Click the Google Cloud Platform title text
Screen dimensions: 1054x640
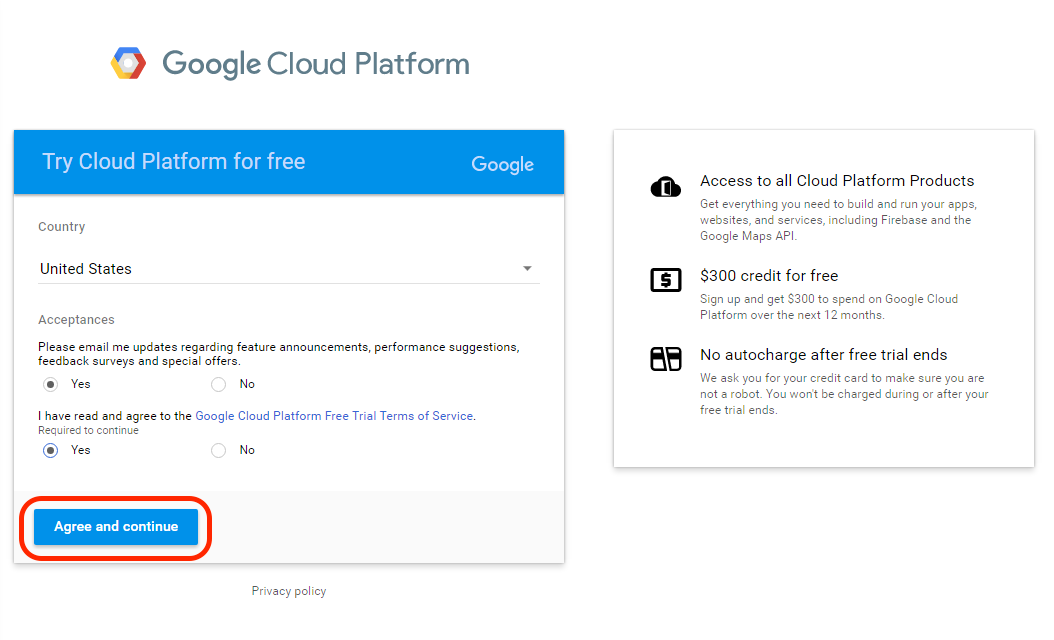tap(316, 64)
